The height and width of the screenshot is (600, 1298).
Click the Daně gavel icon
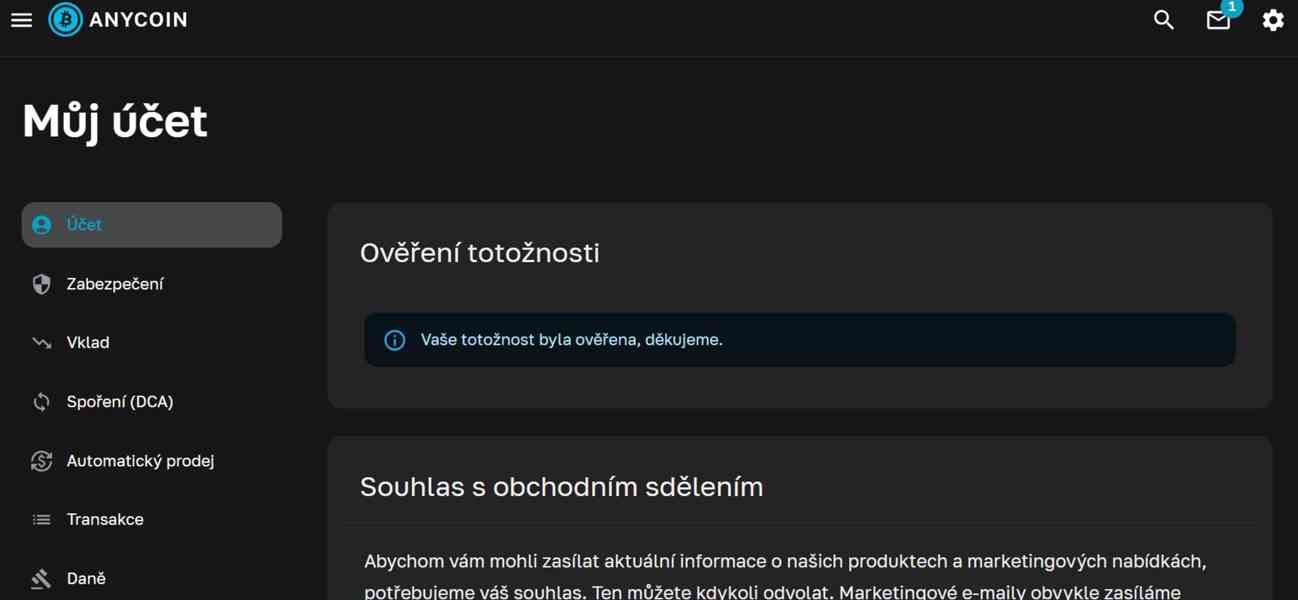(41, 579)
